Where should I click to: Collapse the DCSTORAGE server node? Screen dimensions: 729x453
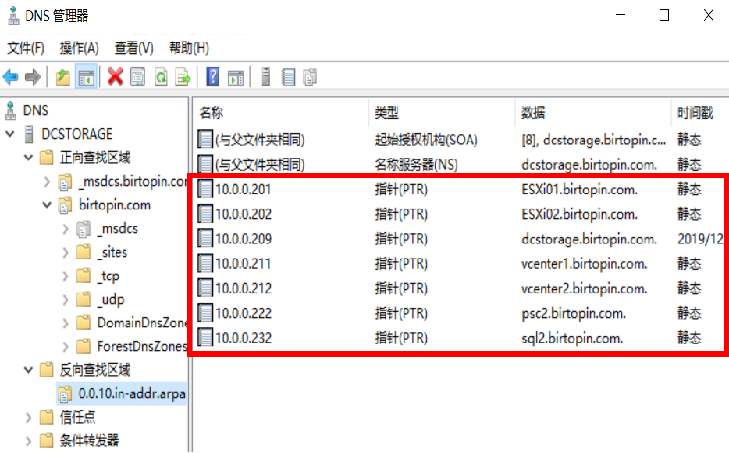[10, 134]
